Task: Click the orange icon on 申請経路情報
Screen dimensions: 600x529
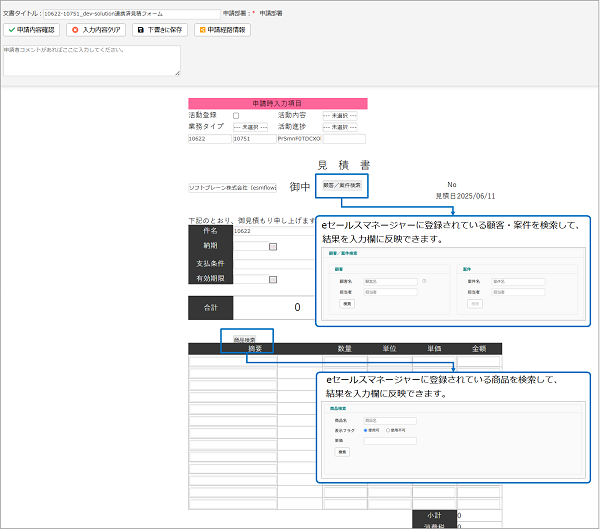Action: (201, 30)
